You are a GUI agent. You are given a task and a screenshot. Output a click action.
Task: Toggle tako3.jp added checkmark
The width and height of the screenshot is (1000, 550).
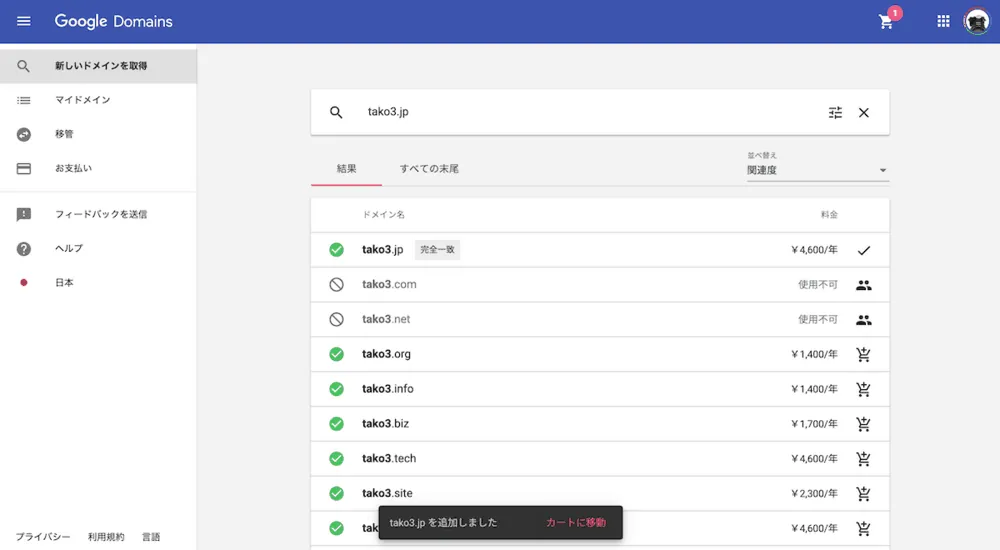pos(864,250)
